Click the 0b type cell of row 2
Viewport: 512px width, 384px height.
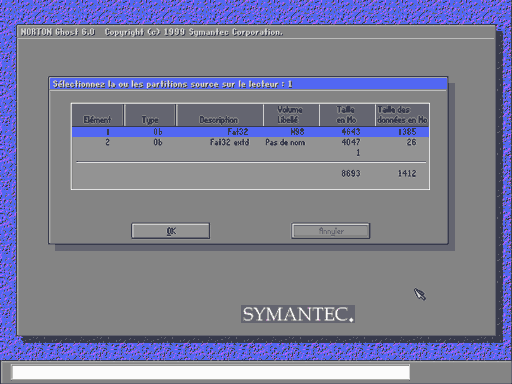[x=158, y=142]
